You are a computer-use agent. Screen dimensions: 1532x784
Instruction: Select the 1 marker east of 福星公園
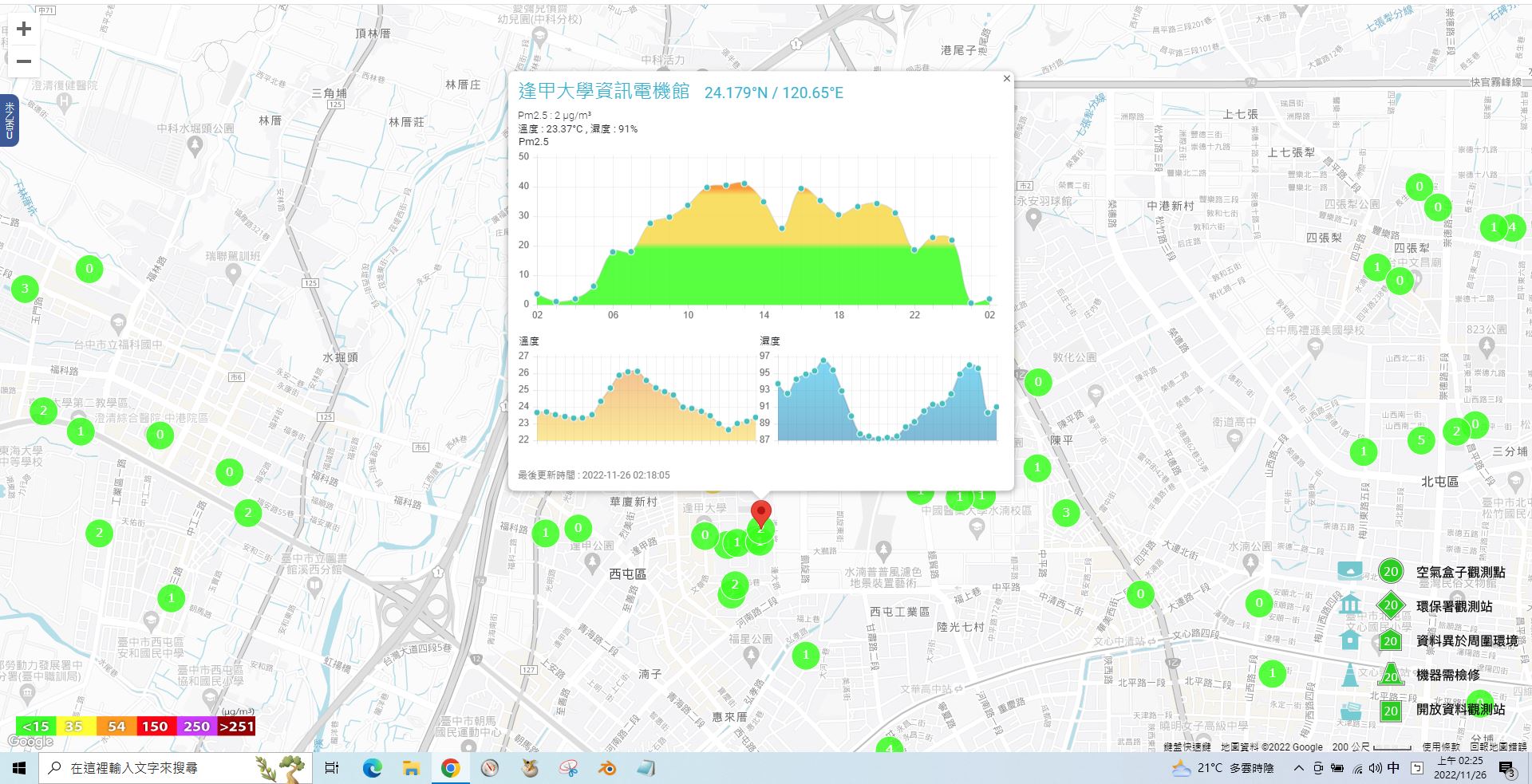pos(806,656)
